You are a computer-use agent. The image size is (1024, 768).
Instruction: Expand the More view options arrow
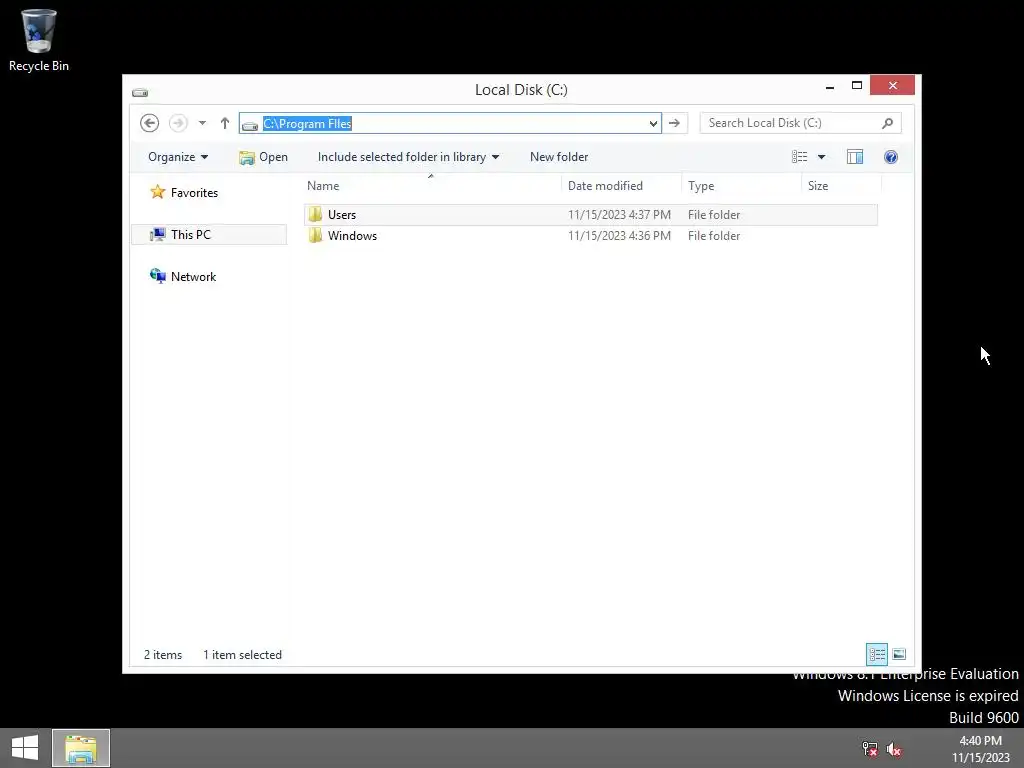coord(822,157)
